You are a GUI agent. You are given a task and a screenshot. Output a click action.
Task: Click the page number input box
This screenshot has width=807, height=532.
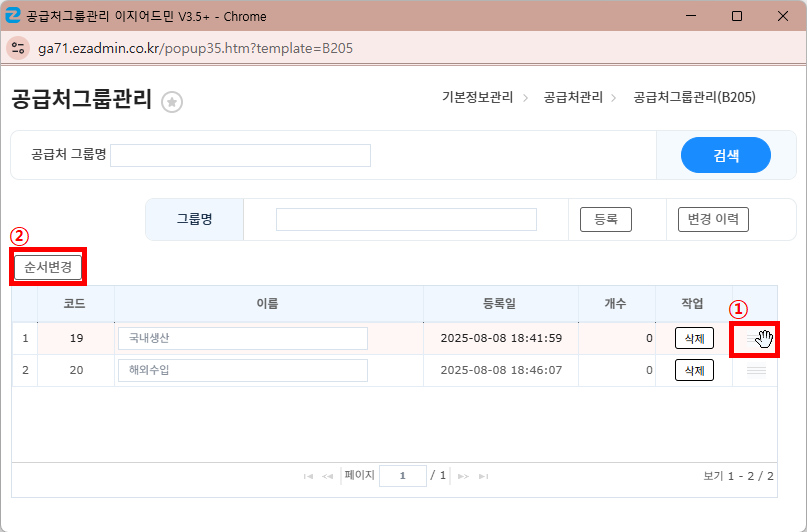[403, 476]
